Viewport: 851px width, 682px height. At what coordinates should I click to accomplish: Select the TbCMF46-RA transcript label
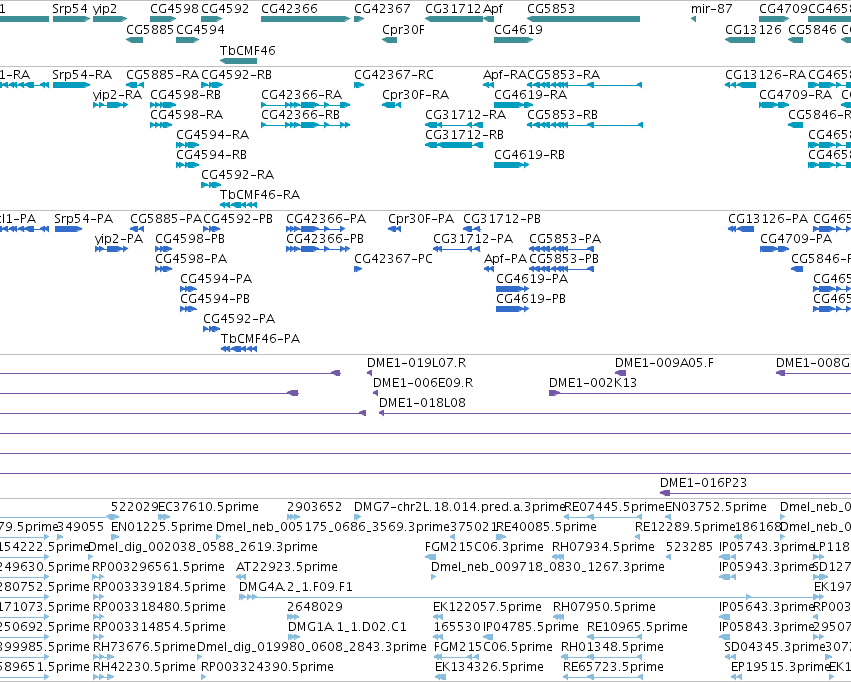259,195
